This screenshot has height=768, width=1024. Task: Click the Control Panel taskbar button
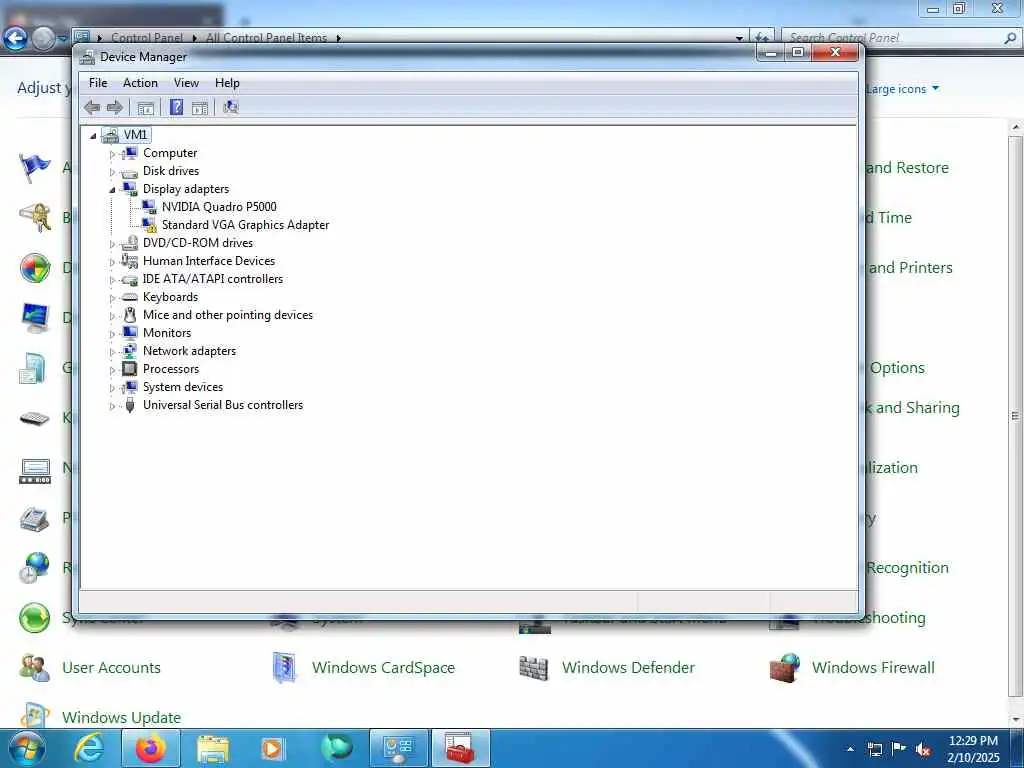coord(400,748)
